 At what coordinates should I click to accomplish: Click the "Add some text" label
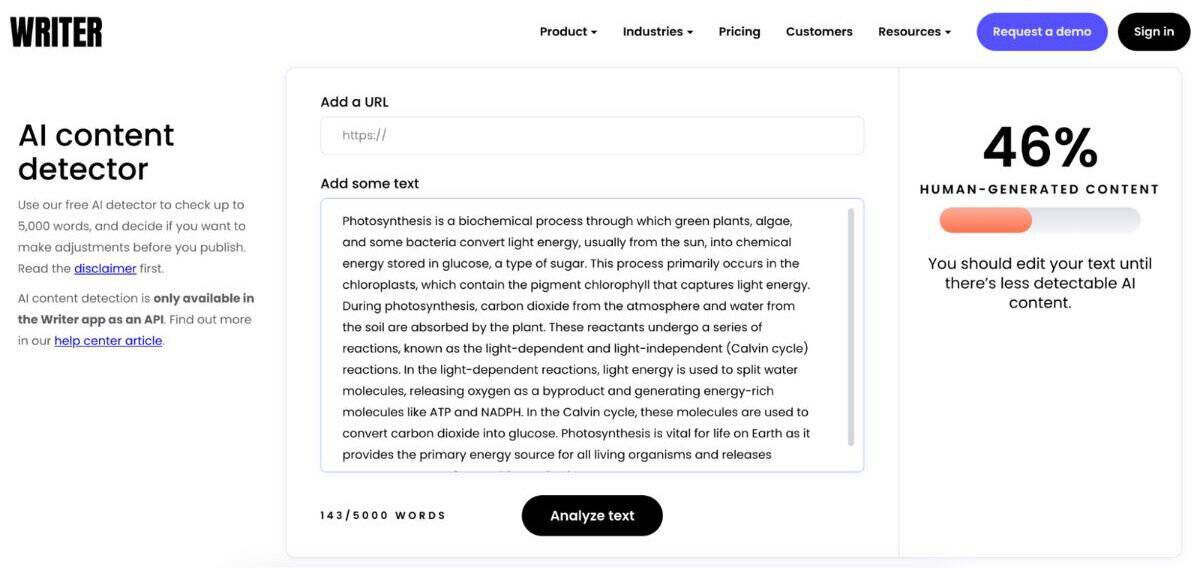click(x=369, y=184)
